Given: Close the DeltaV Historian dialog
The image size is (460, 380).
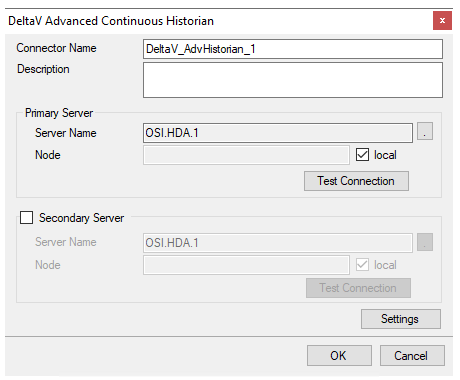Looking at the screenshot, I should tap(442, 21).
